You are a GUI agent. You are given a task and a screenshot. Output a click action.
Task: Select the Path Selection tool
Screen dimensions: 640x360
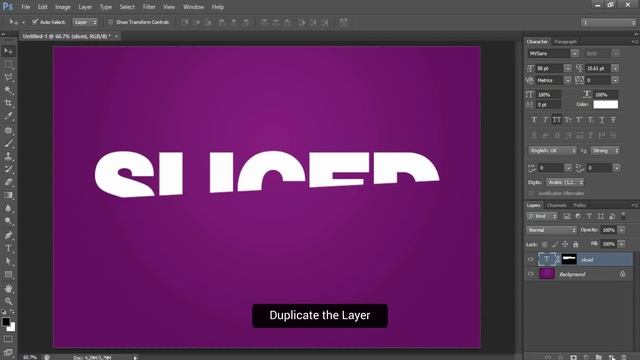tap(8, 262)
